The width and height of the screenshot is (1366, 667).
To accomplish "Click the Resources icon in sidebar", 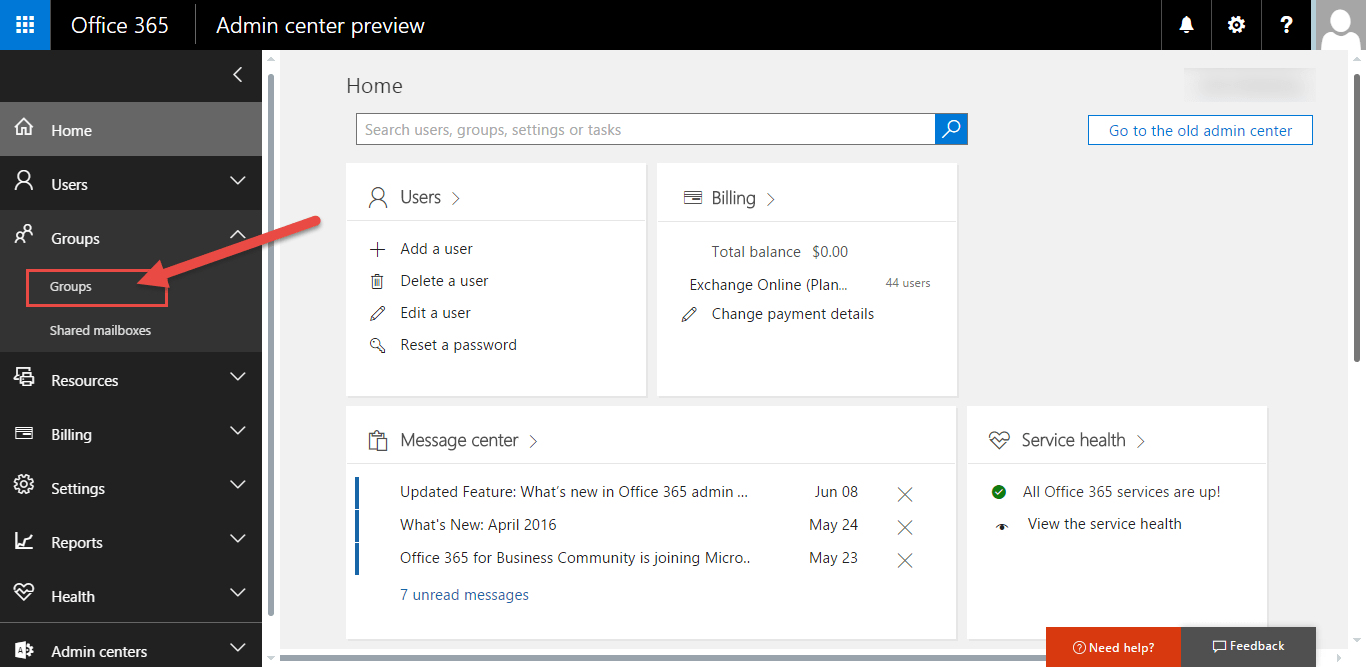I will click(x=24, y=378).
